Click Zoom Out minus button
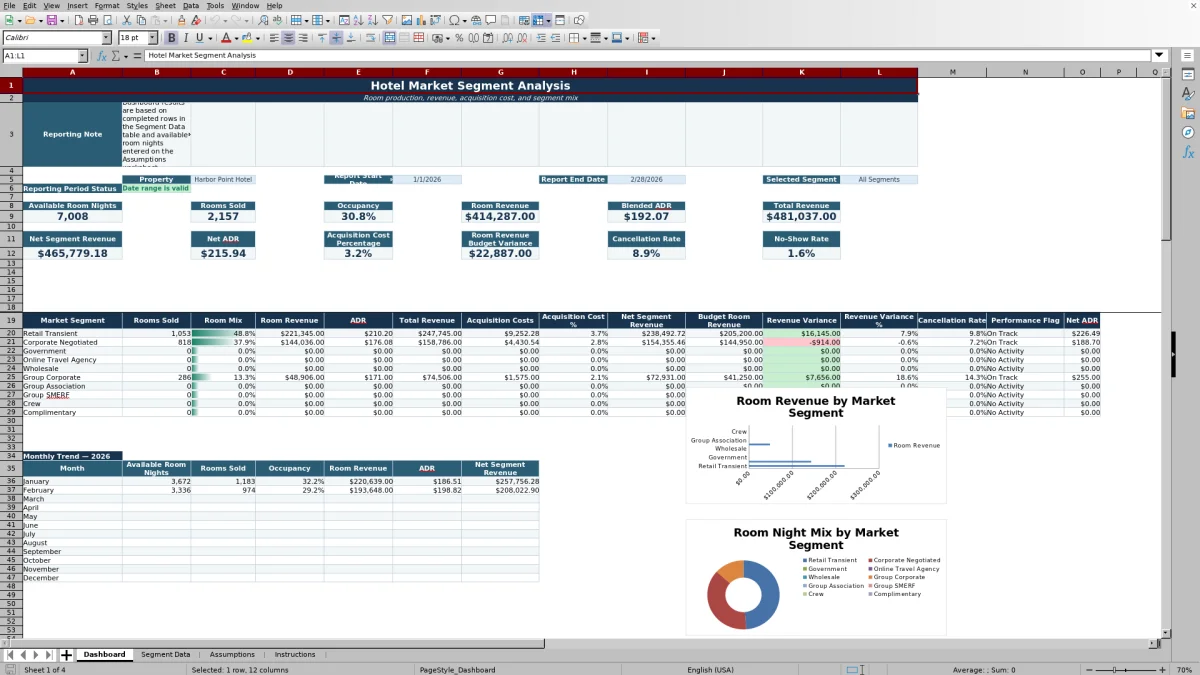1200x675 pixels. (x=1089, y=669)
